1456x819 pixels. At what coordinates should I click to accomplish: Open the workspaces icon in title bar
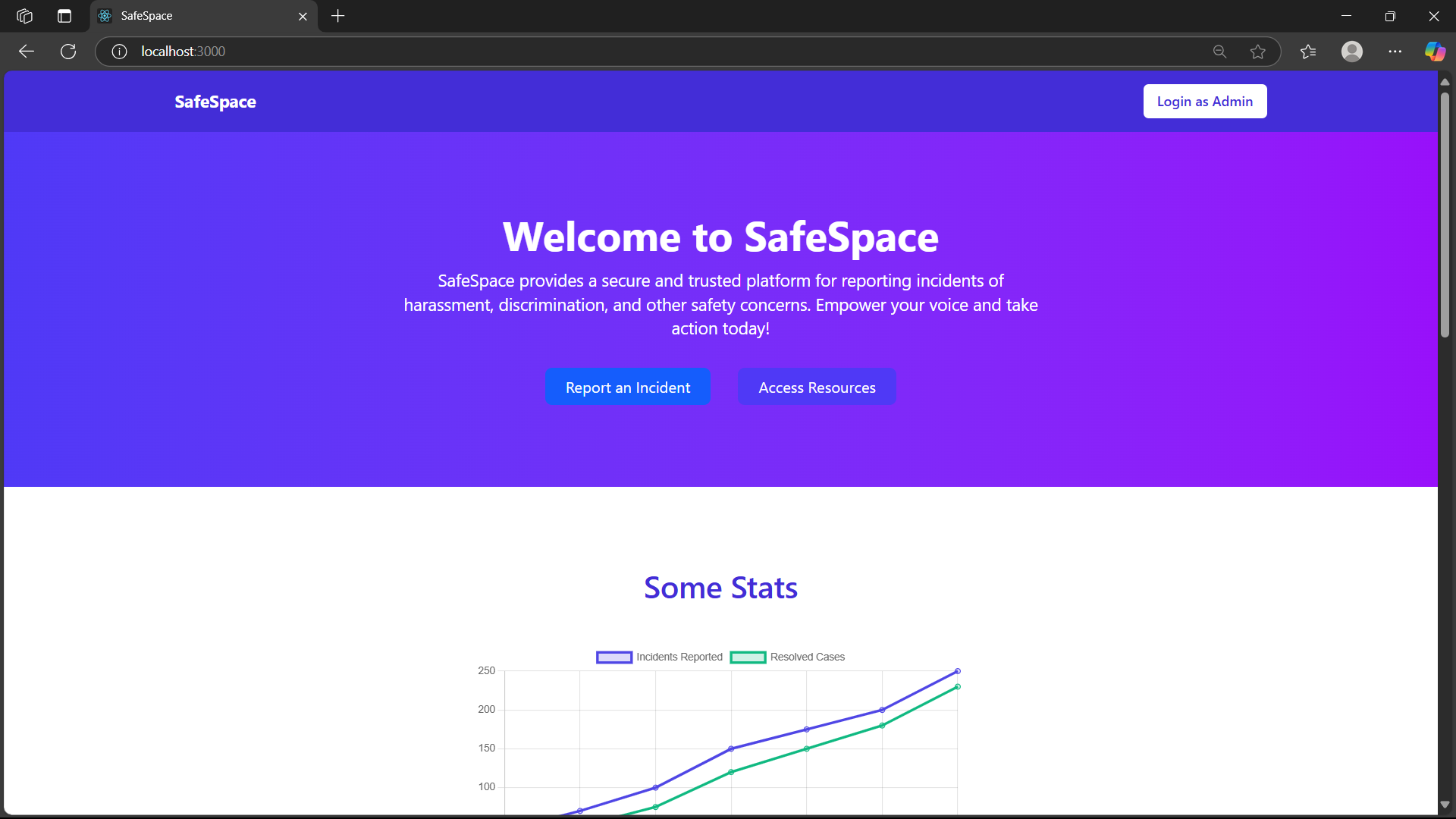pos(24,16)
